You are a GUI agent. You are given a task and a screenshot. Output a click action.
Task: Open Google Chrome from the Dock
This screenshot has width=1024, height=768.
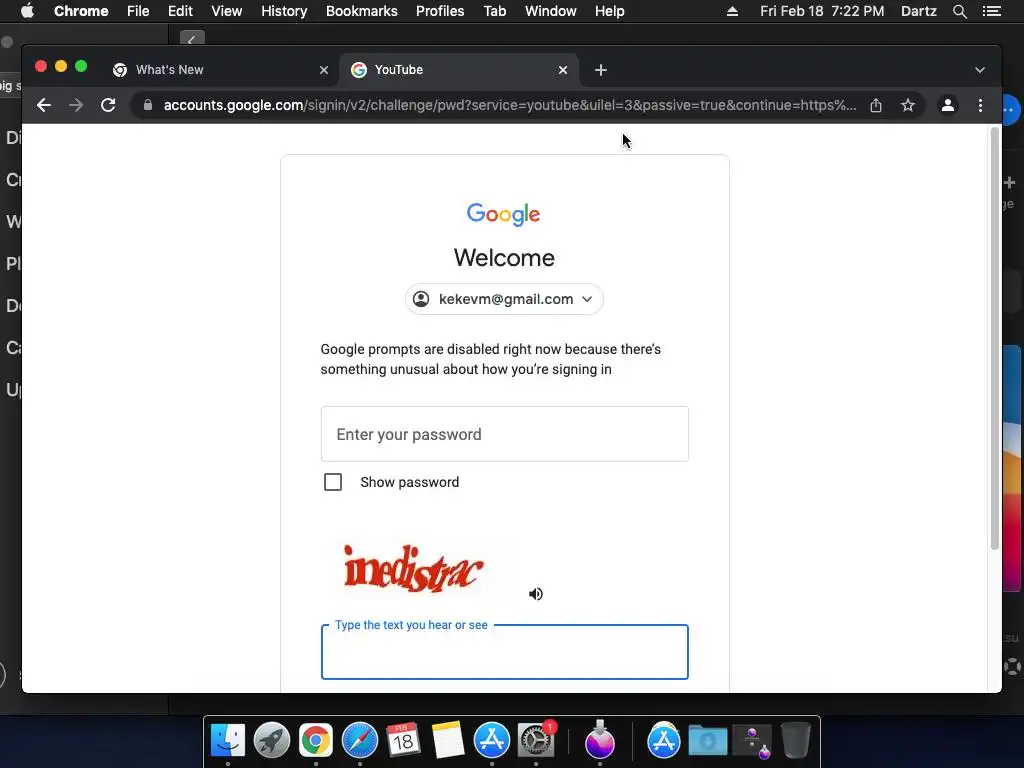point(315,741)
